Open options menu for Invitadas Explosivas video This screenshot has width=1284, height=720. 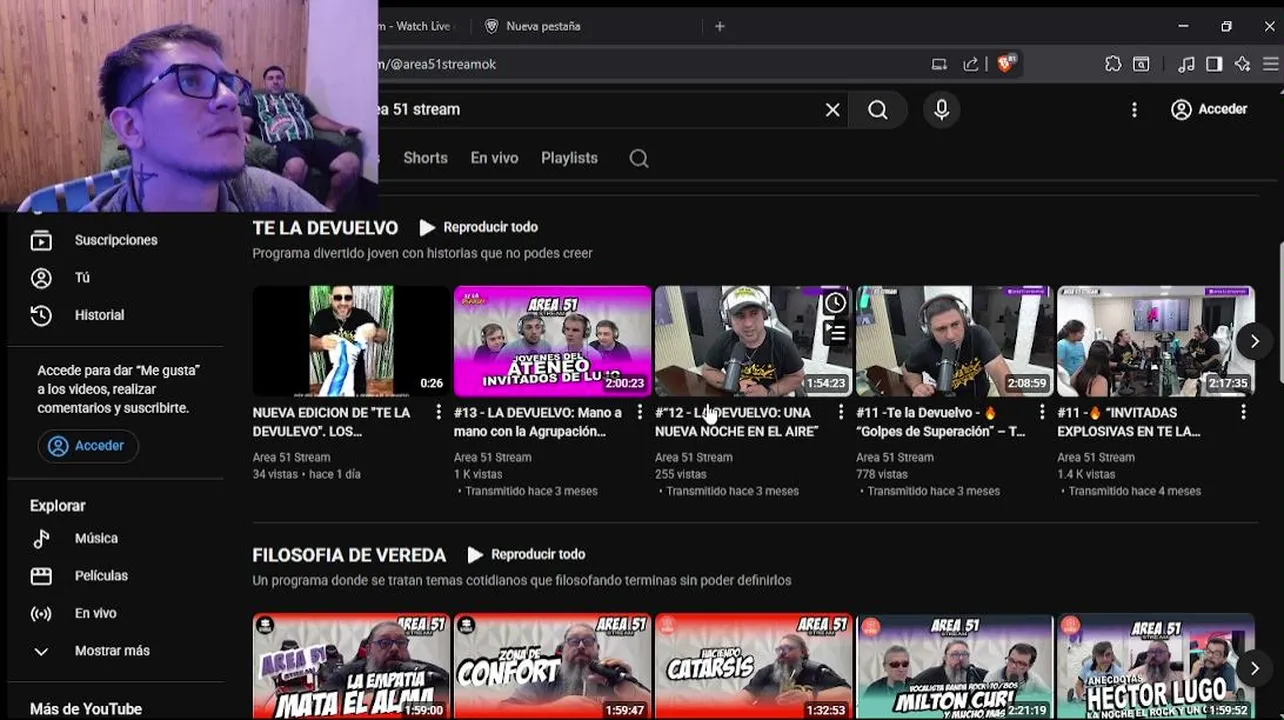pyautogui.click(x=1243, y=412)
